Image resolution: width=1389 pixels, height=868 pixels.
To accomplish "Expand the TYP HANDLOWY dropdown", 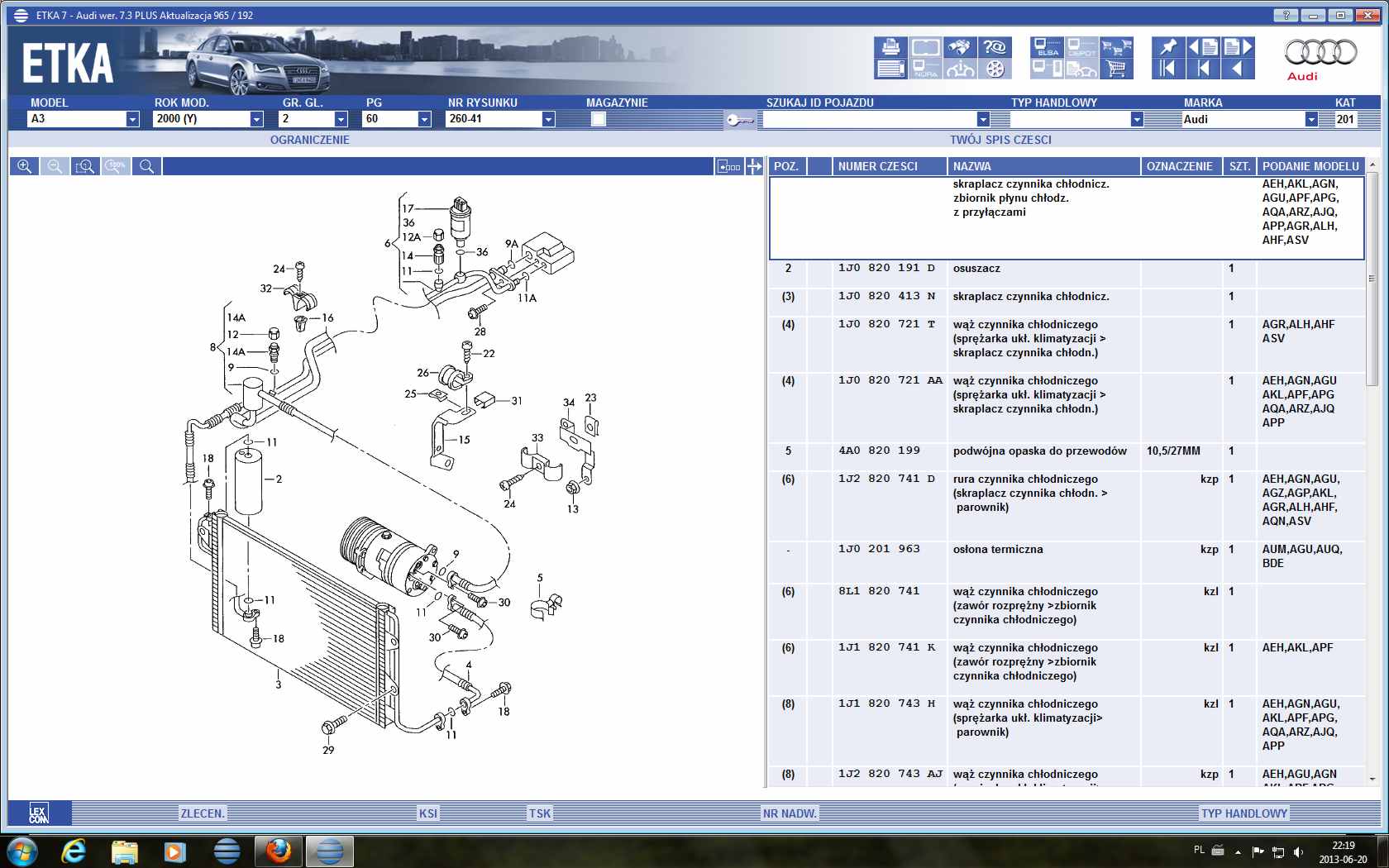I will click(1137, 119).
